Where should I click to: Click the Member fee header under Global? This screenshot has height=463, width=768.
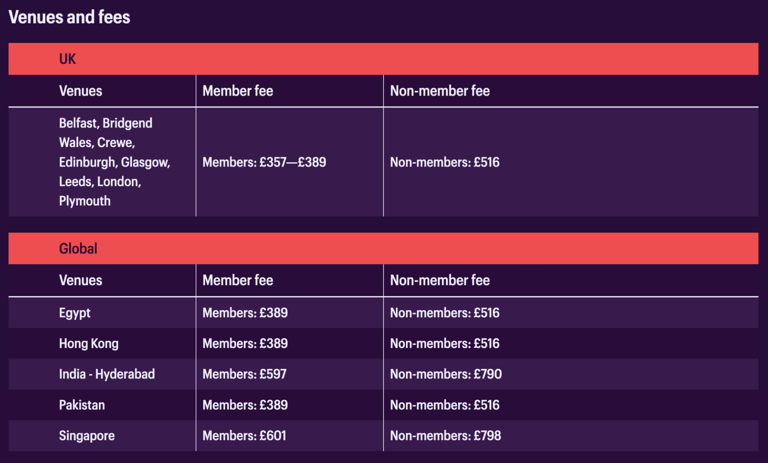[x=238, y=281]
